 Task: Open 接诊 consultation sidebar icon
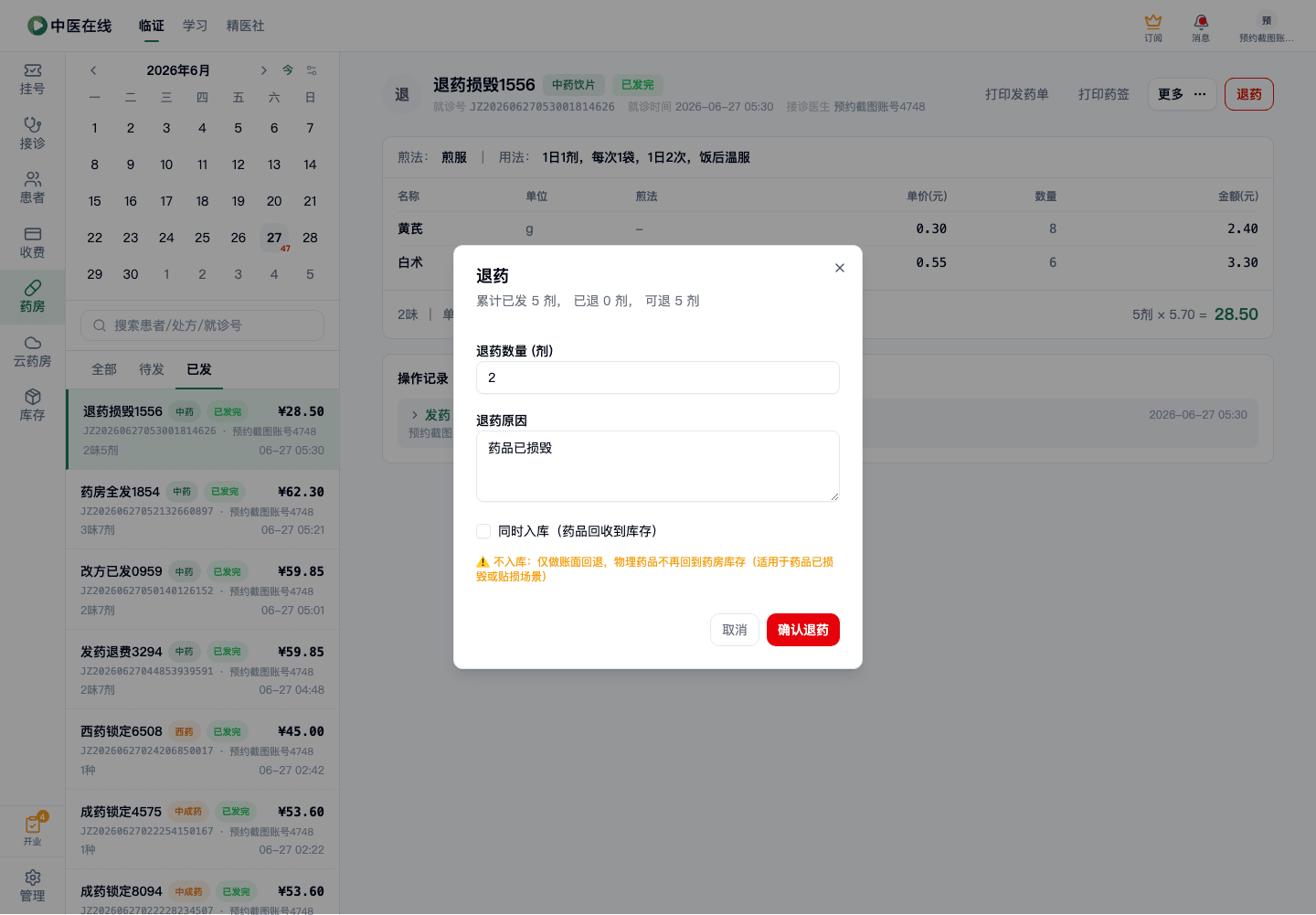point(32,133)
